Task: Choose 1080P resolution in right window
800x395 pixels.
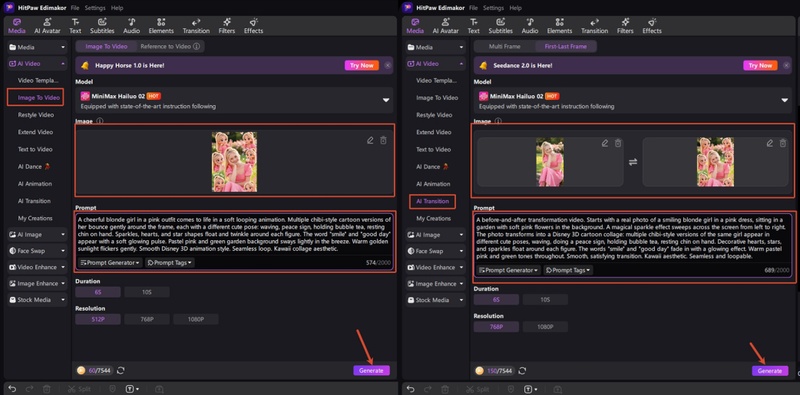Action: pyautogui.click(x=545, y=327)
